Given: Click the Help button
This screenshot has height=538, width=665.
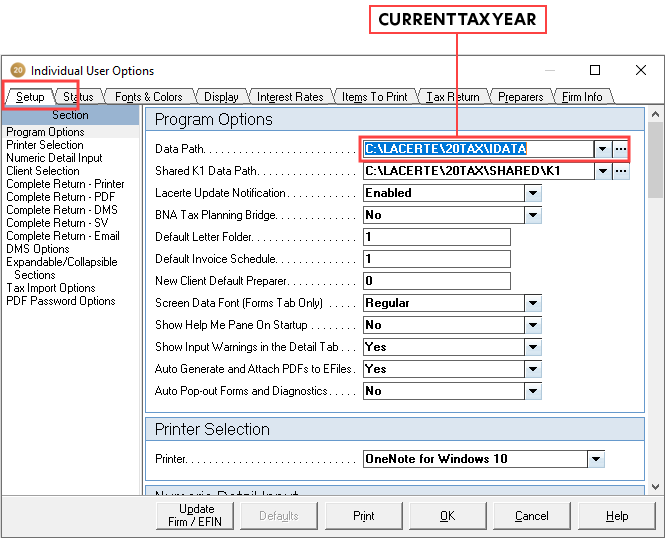Looking at the screenshot, I should click(617, 516).
